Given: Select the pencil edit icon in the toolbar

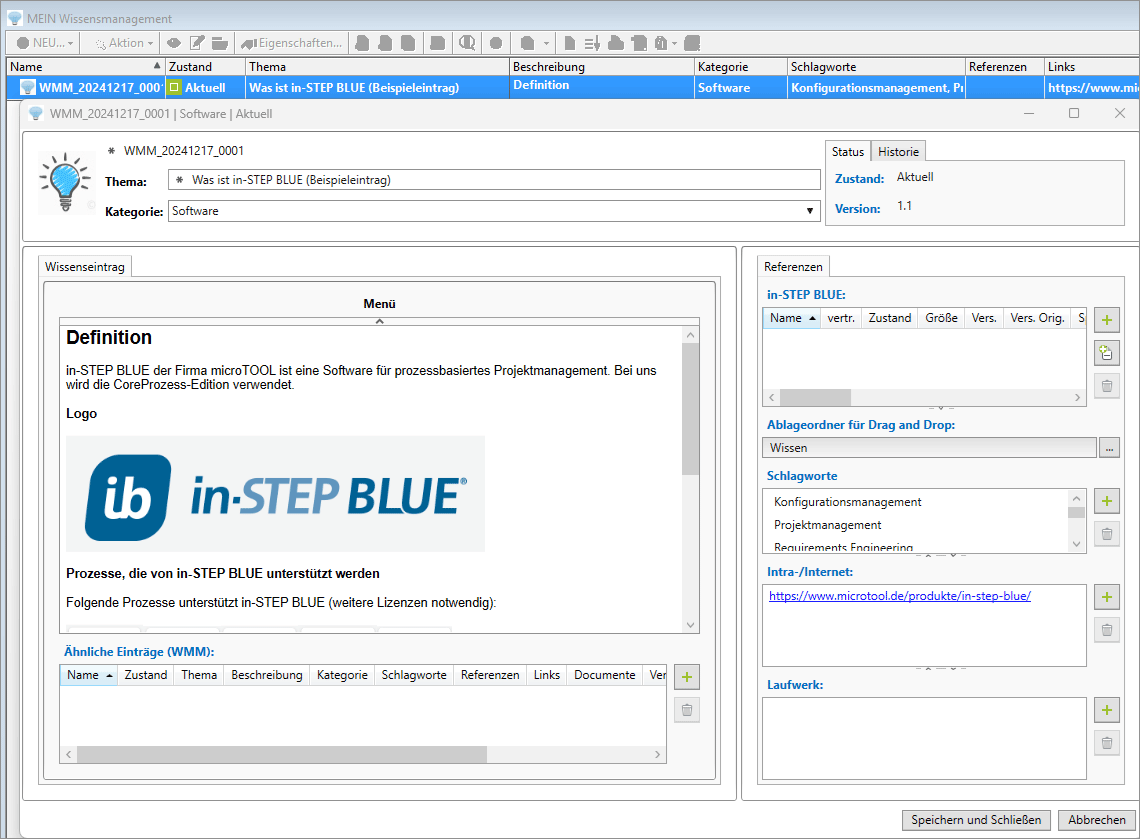Looking at the screenshot, I should [196, 42].
